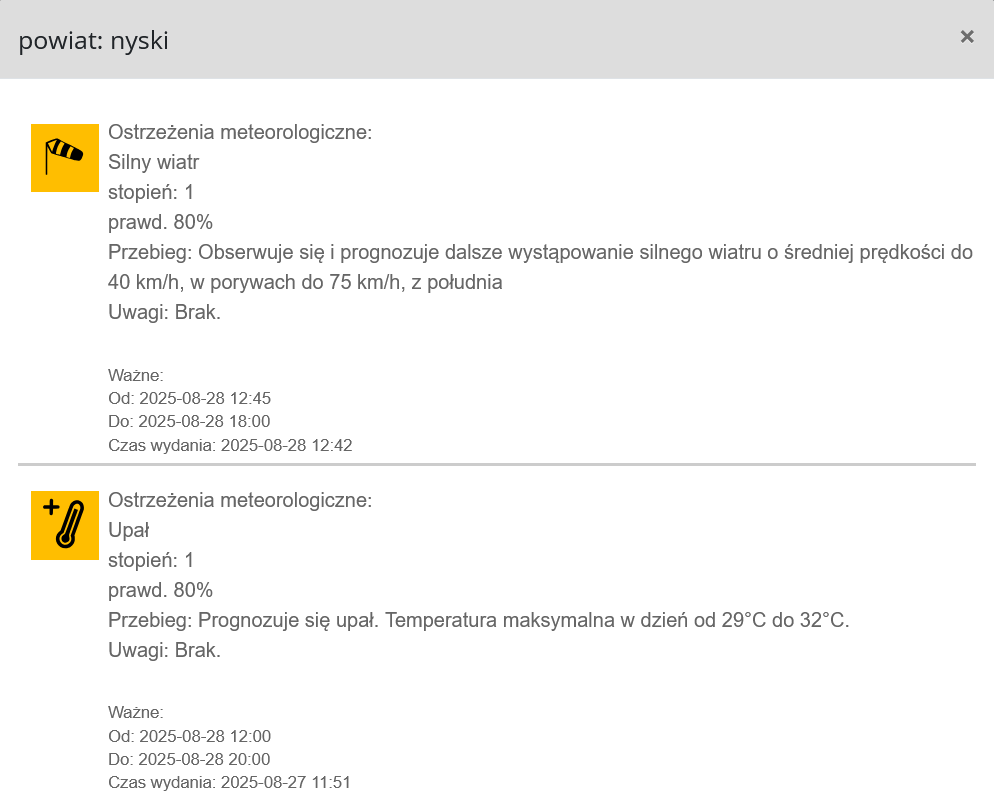Click 'prawd. 80%' in the wind warning
The image size is (994, 799).
coord(160,222)
